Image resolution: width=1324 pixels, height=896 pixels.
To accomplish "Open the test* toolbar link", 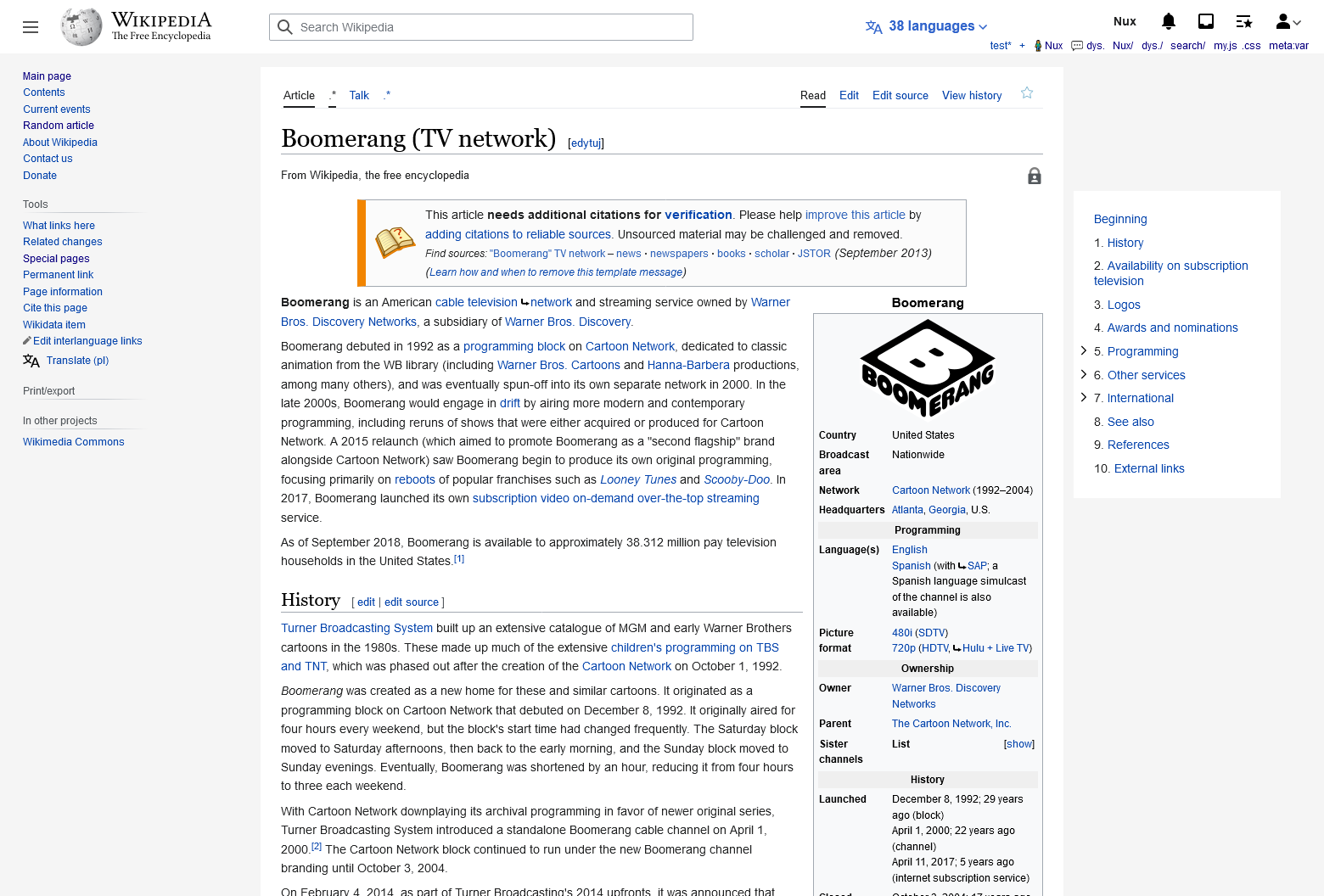I will pos(1001,46).
